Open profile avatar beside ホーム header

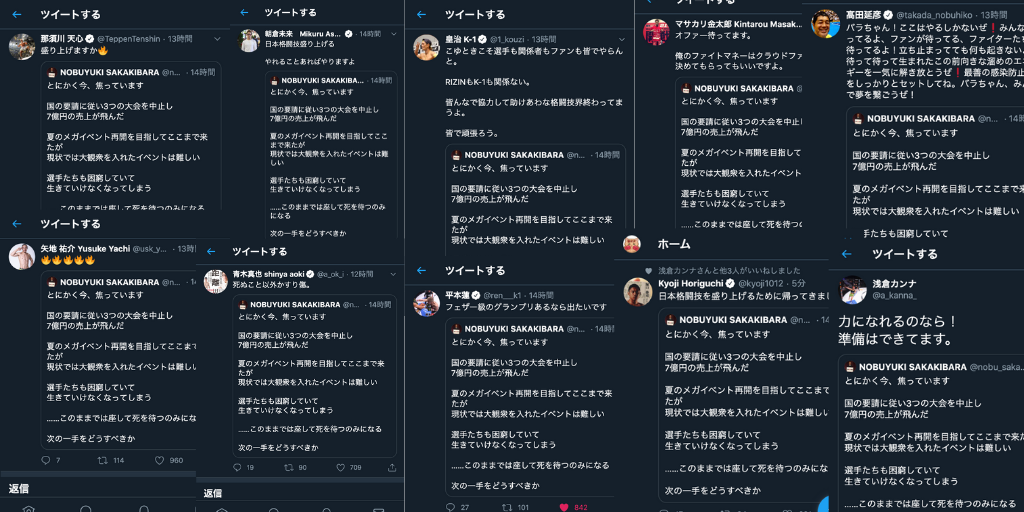click(x=631, y=244)
